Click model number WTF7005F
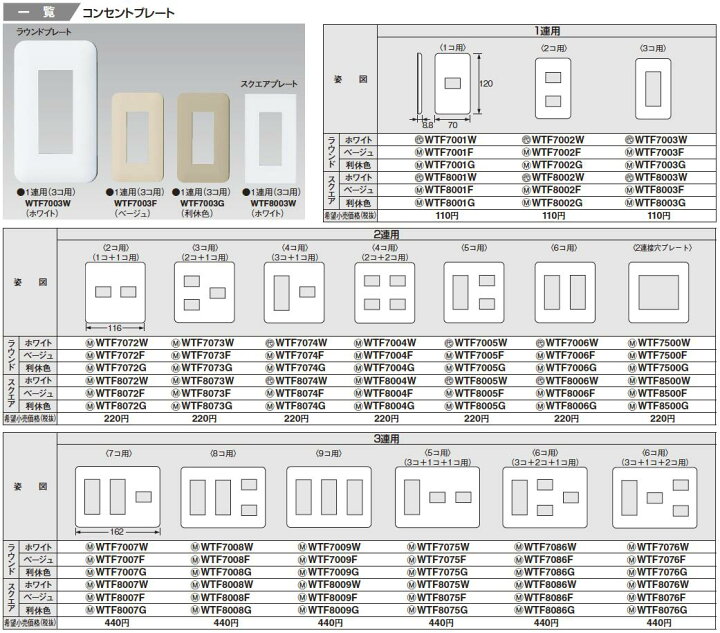Screen dimensions: 720x633 point(479,355)
